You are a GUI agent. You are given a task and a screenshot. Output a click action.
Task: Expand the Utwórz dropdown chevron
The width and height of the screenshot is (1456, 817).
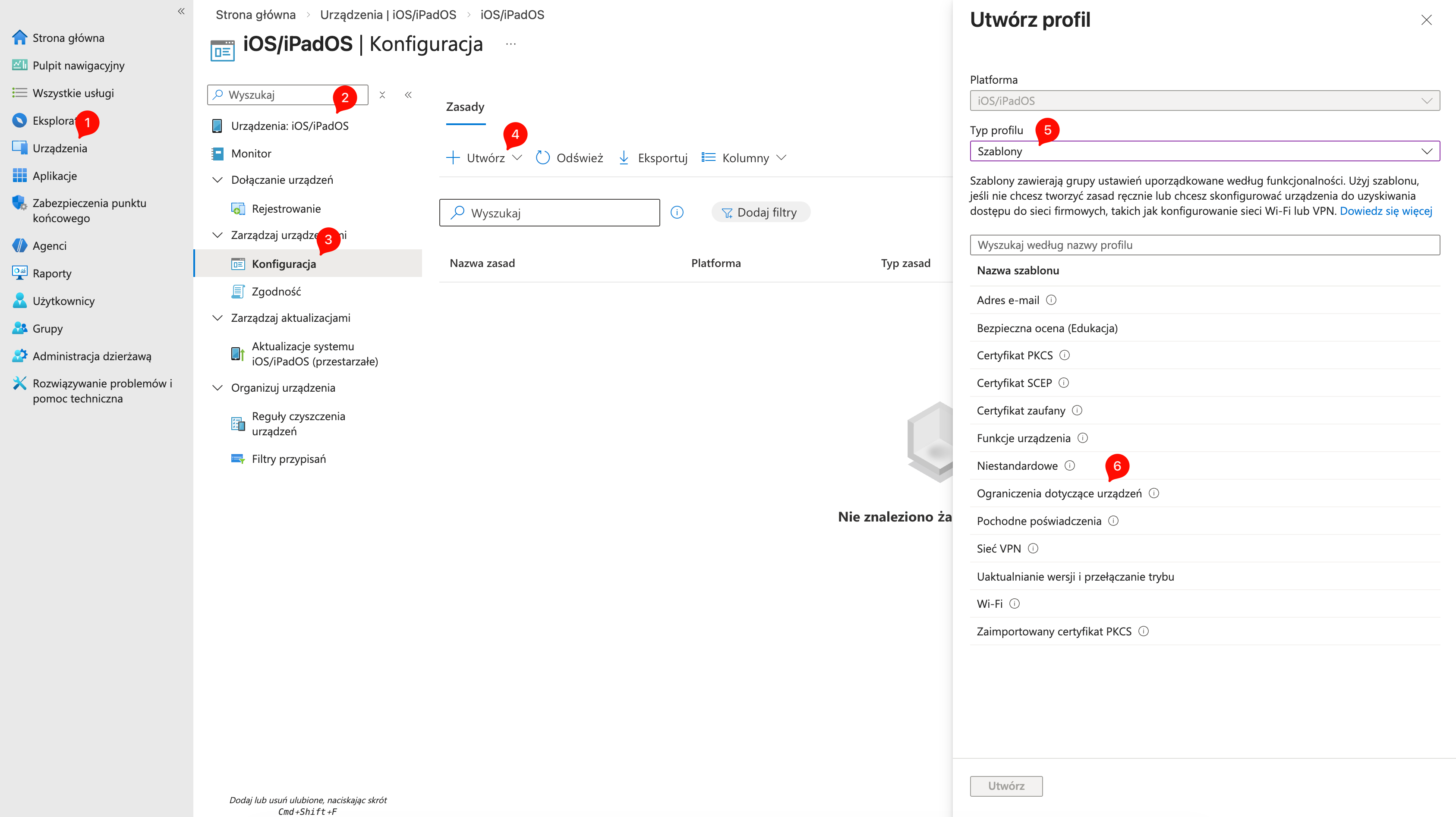[x=517, y=158]
